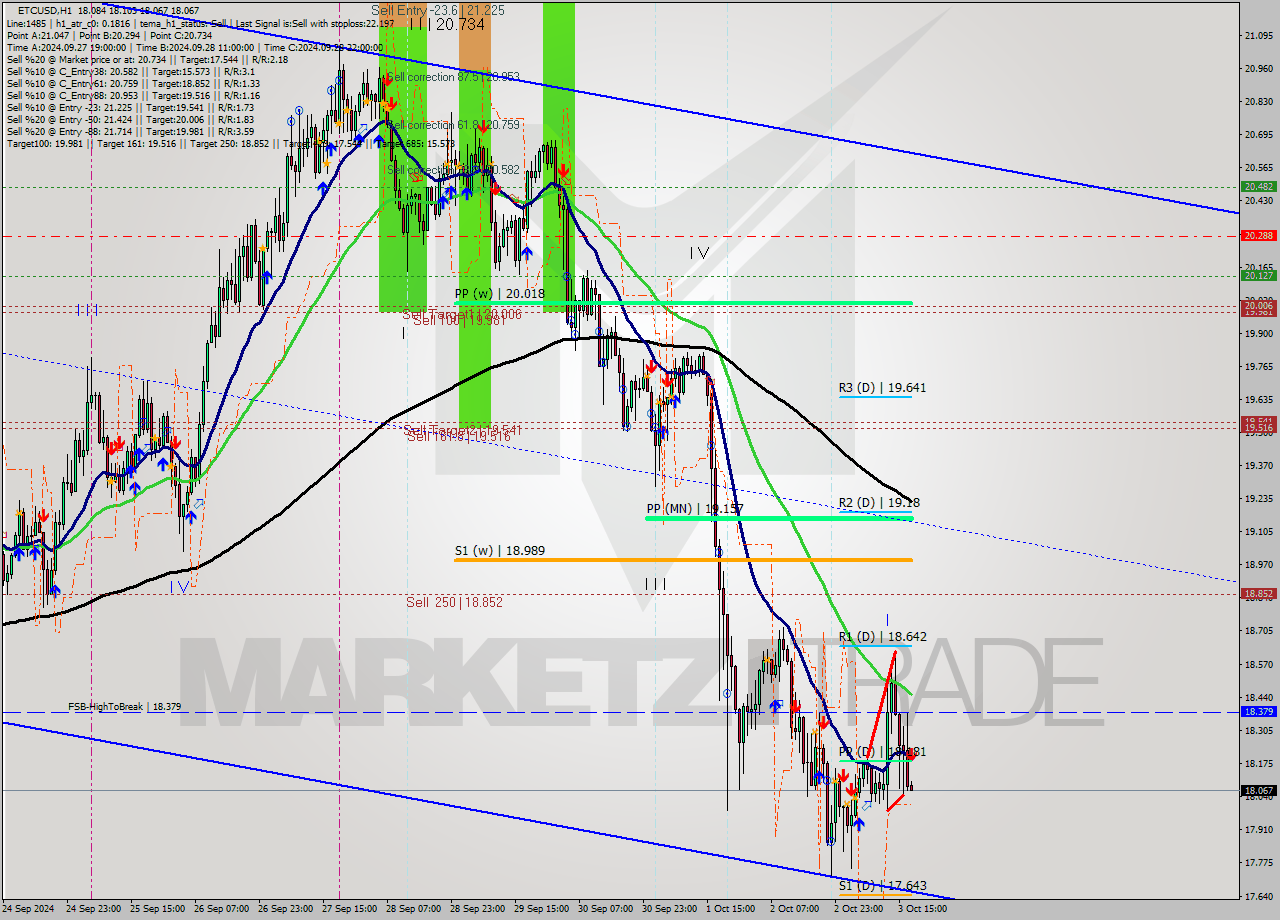Click the Sell 250 | 18.852 label
1280x920 pixels.
(x=454, y=602)
